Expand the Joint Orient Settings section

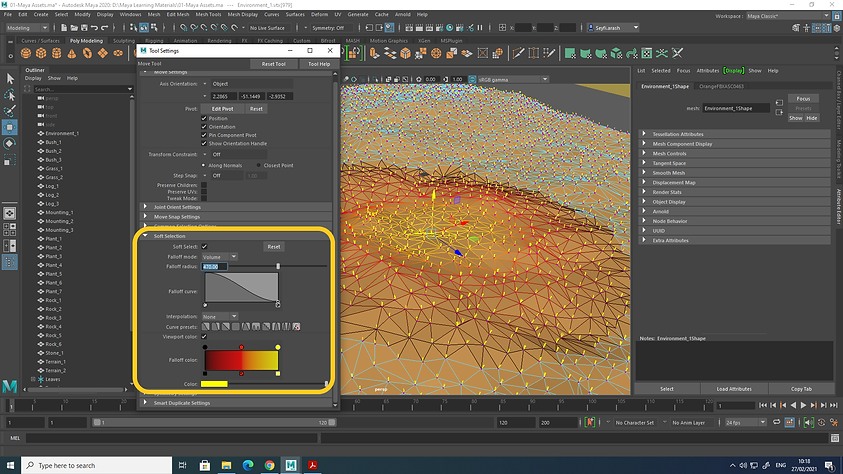point(145,207)
